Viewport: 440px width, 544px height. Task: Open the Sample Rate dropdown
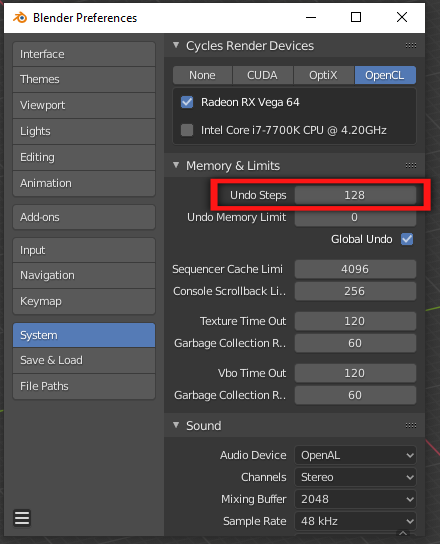tap(355, 521)
